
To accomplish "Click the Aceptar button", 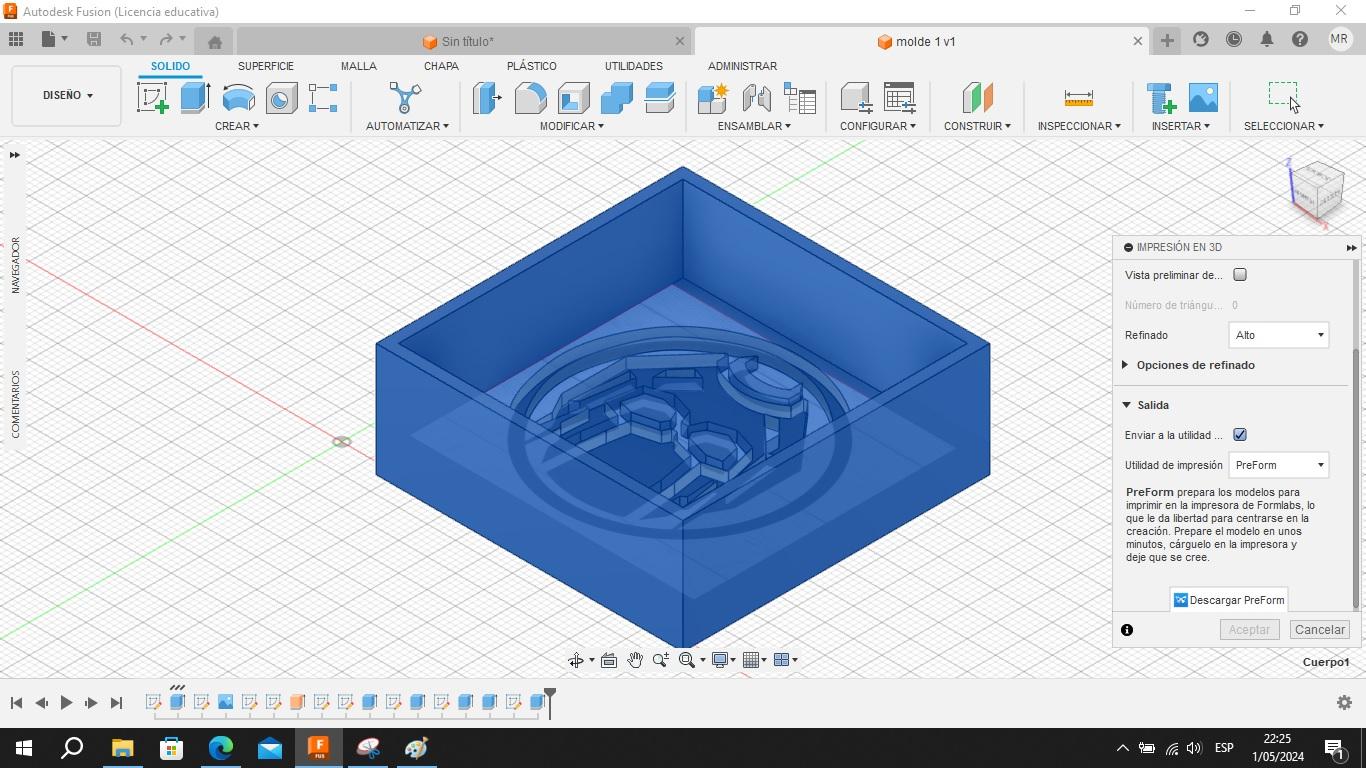I will pyautogui.click(x=1249, y=630).
